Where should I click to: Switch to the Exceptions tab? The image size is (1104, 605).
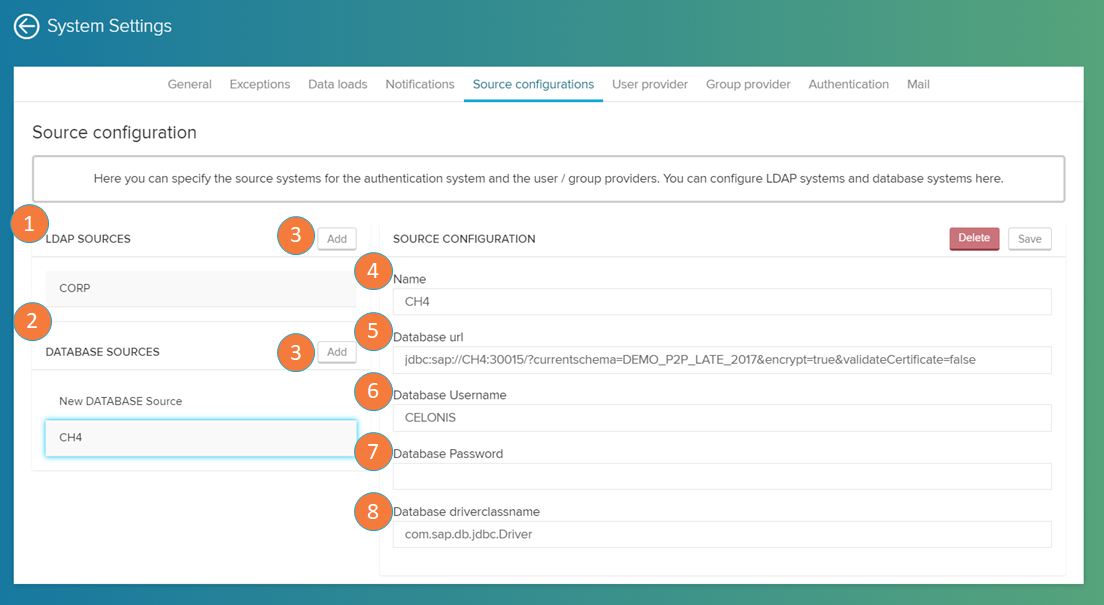(259, 85)
